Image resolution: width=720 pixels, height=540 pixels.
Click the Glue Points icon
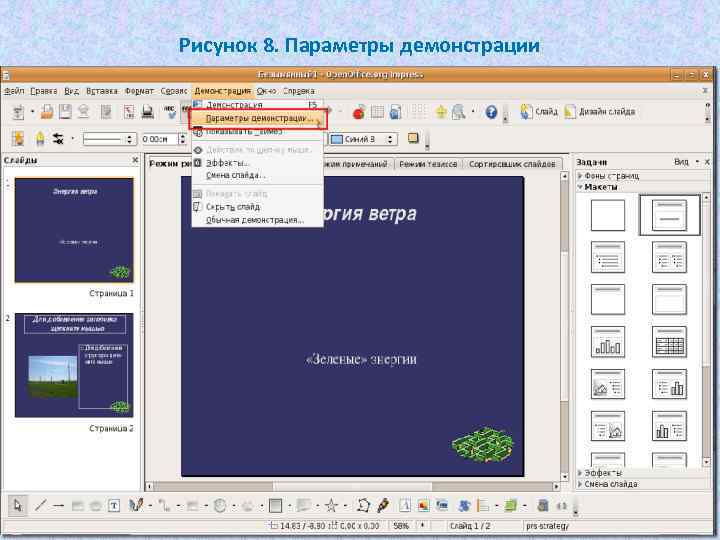383,506
